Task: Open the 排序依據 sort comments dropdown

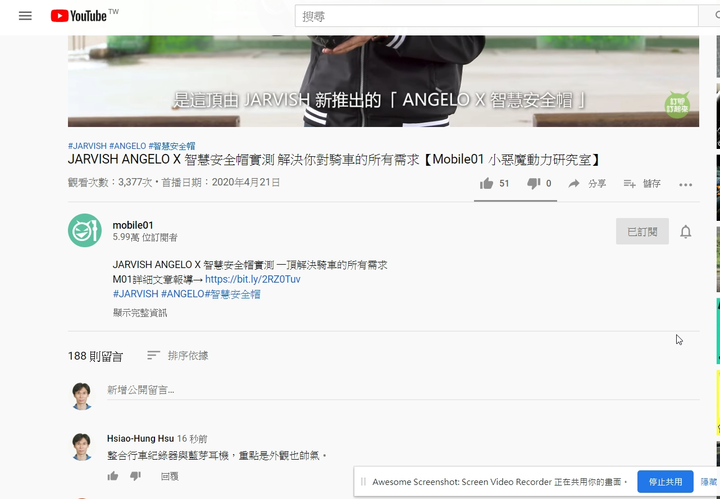Action: click(178, 355)
